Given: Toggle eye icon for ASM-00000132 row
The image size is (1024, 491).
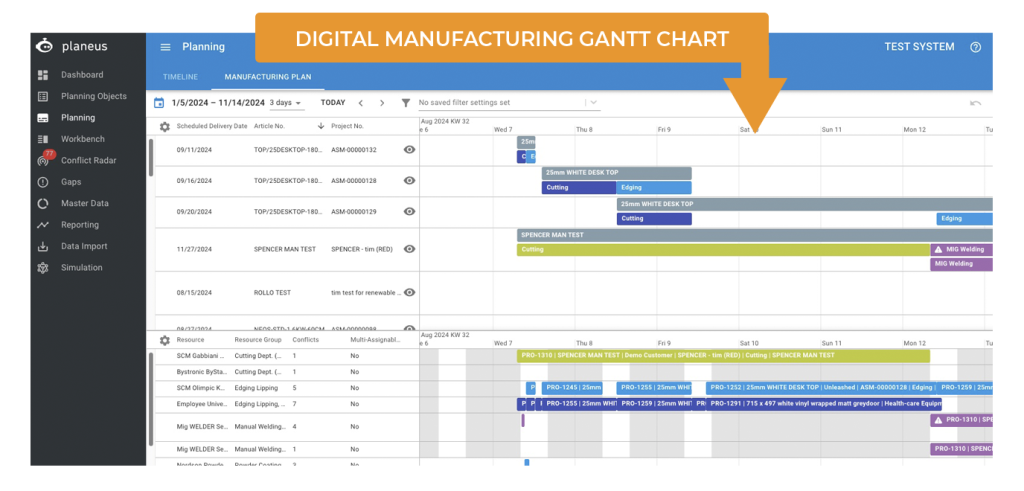Looking at the screenshot, I should click(x=409, y=150).
